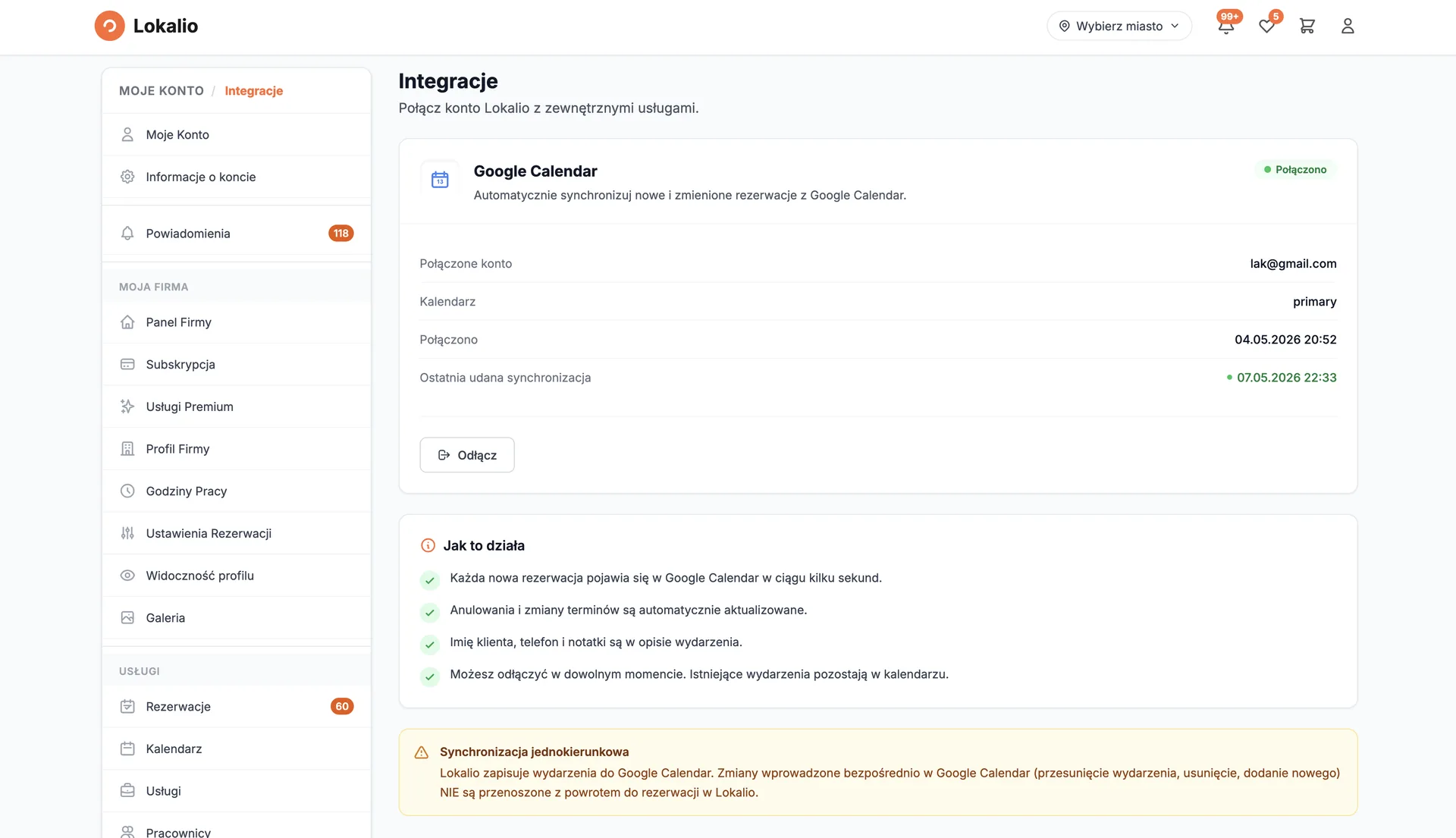The image size is (1456, 838).
Task: Click the sliders icon beside Ustawienia Rezerwacji
Action: click(x=127, y=533)
